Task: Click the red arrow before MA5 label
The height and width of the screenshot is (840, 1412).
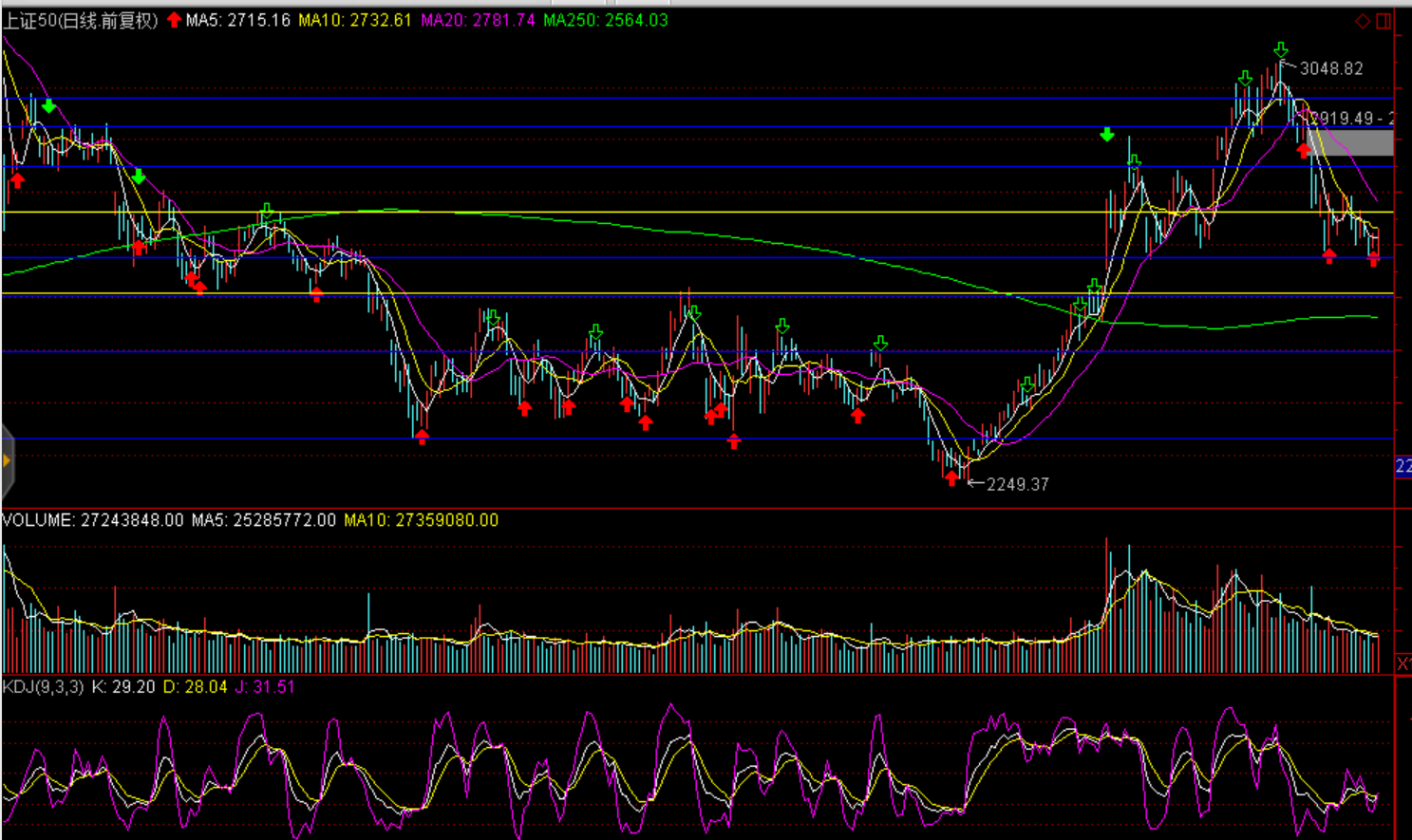Action: pyautogui.click(x=174, y=20)
